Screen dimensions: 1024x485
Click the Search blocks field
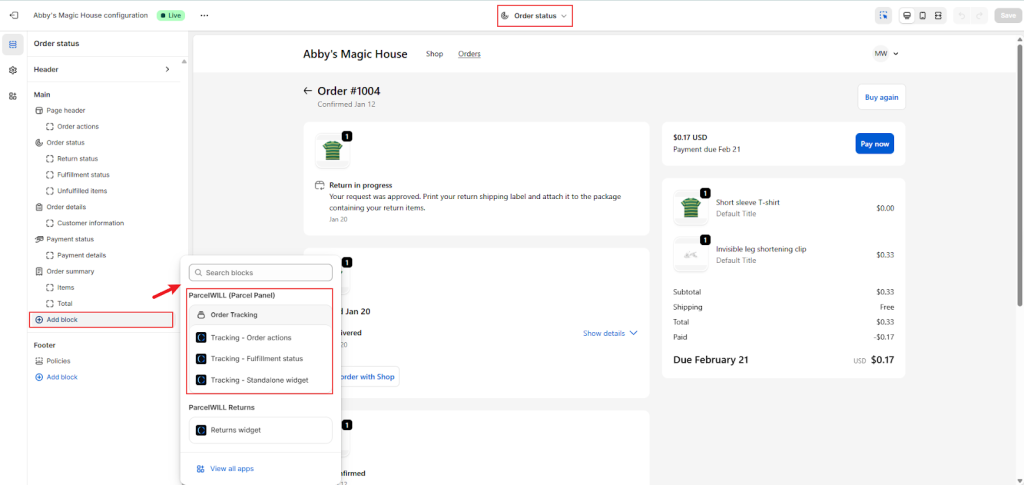(261, 272)
